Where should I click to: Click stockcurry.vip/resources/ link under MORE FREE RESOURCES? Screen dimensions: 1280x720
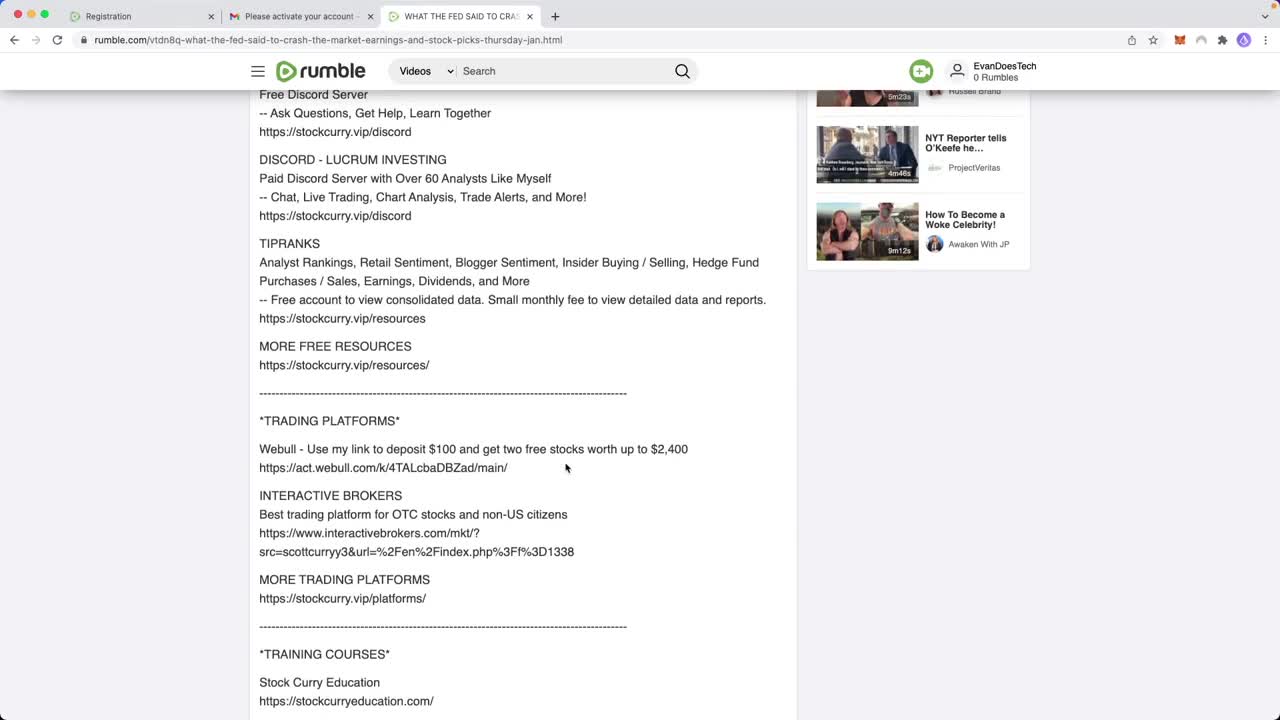coord(344,366)
